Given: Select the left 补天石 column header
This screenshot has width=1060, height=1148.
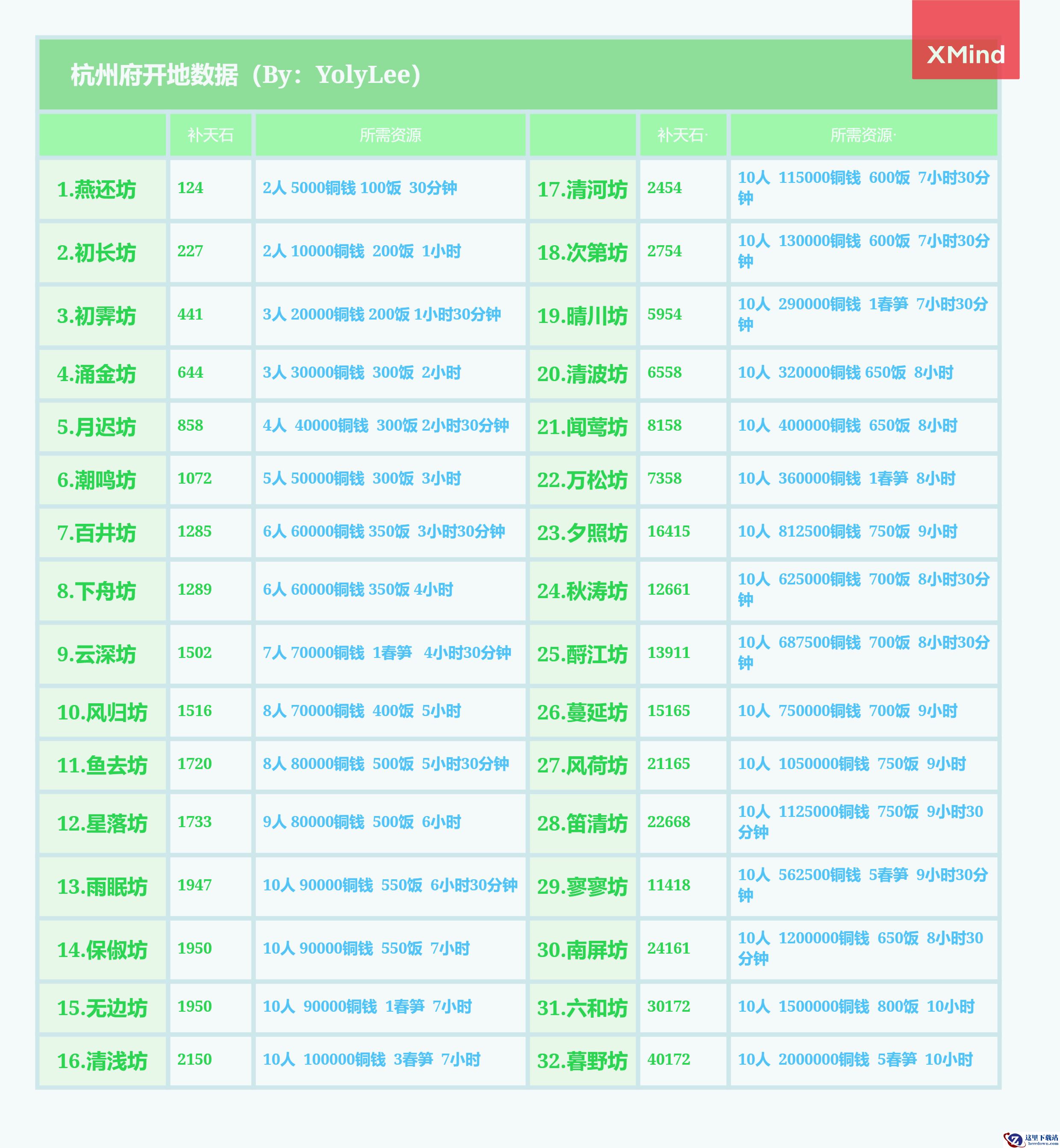Looking at the screenshot, I should [x=211, y=135].
